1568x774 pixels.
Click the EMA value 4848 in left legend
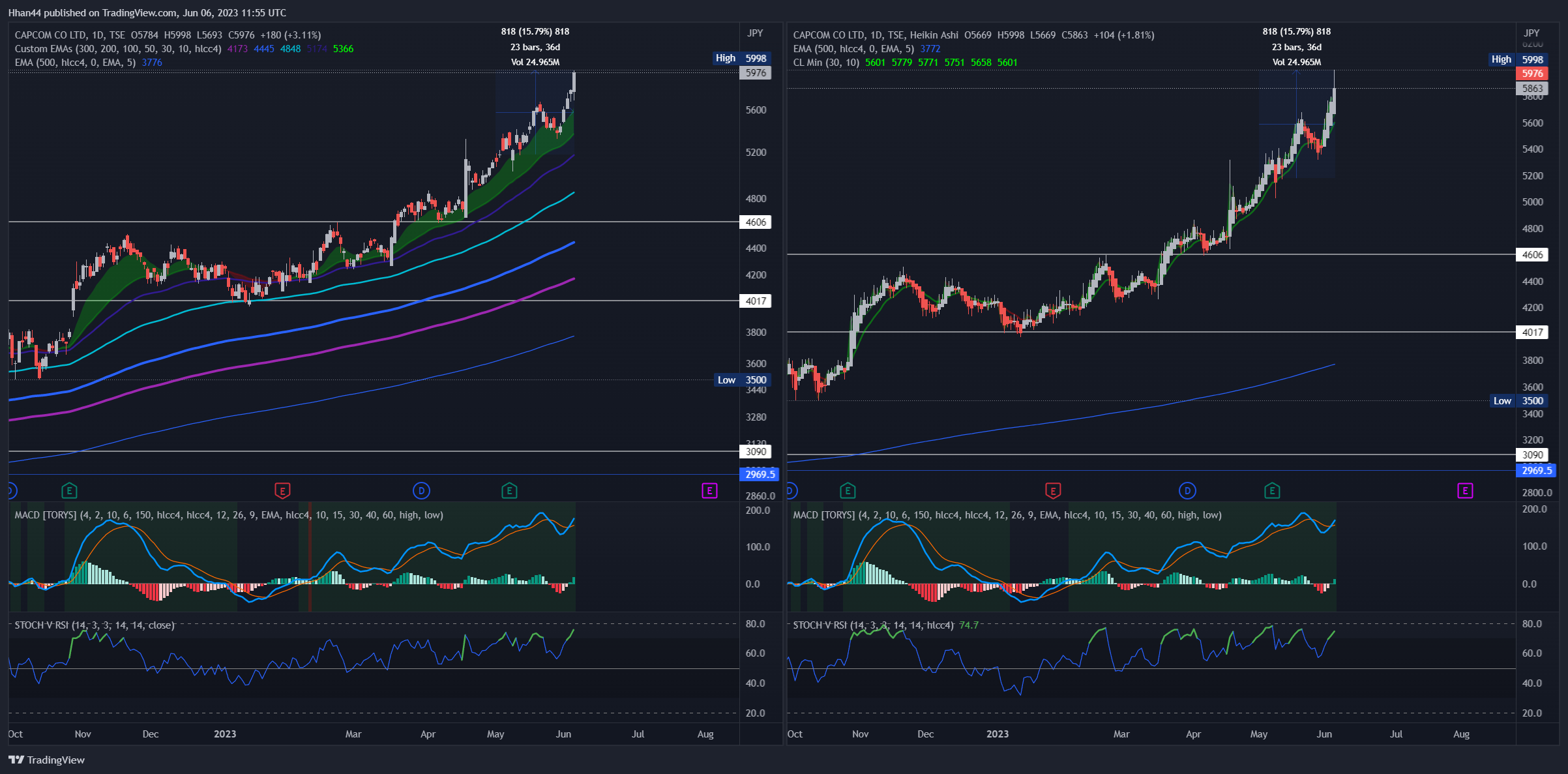click(291, 49)
